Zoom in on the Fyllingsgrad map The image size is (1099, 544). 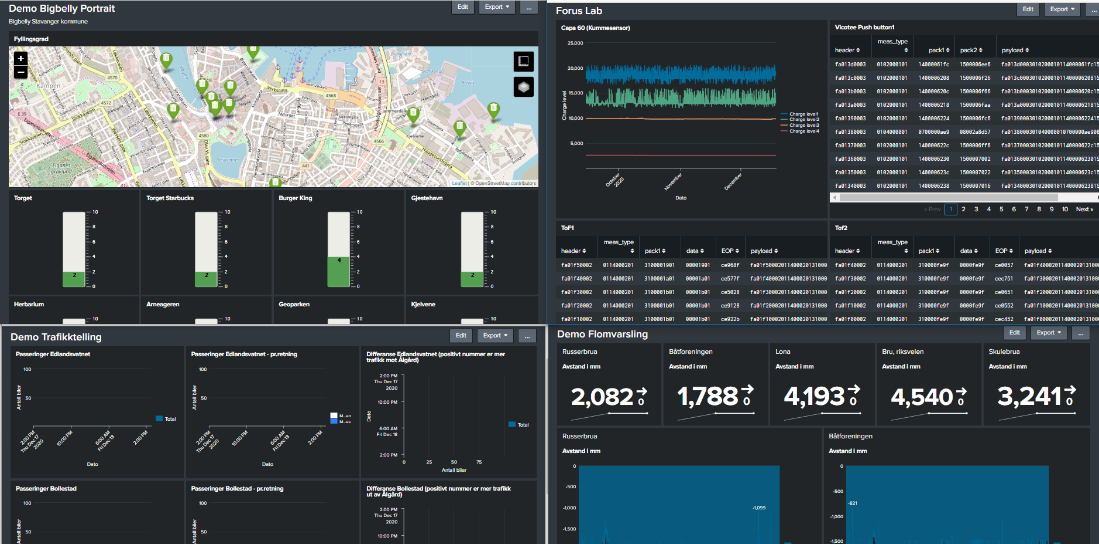click(x=20, y=59)
